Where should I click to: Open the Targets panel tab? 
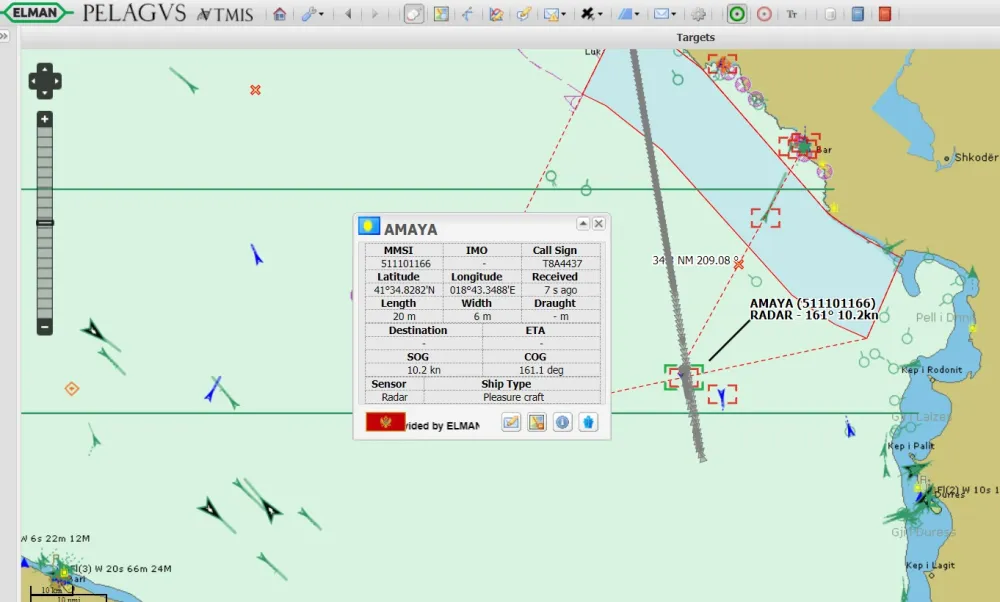696,38
